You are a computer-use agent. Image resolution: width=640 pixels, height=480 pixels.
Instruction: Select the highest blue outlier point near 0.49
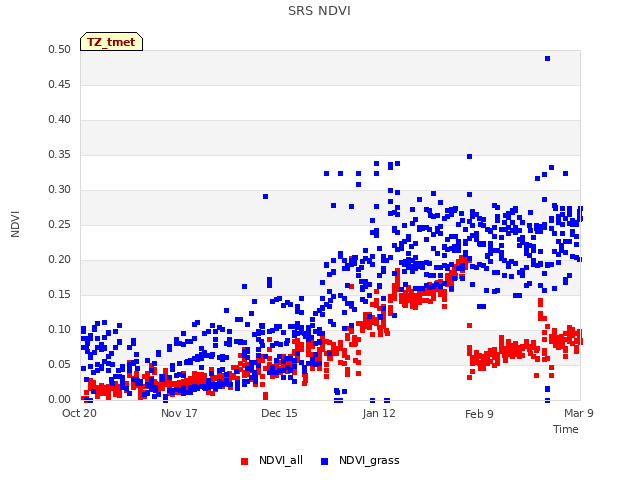548,59
